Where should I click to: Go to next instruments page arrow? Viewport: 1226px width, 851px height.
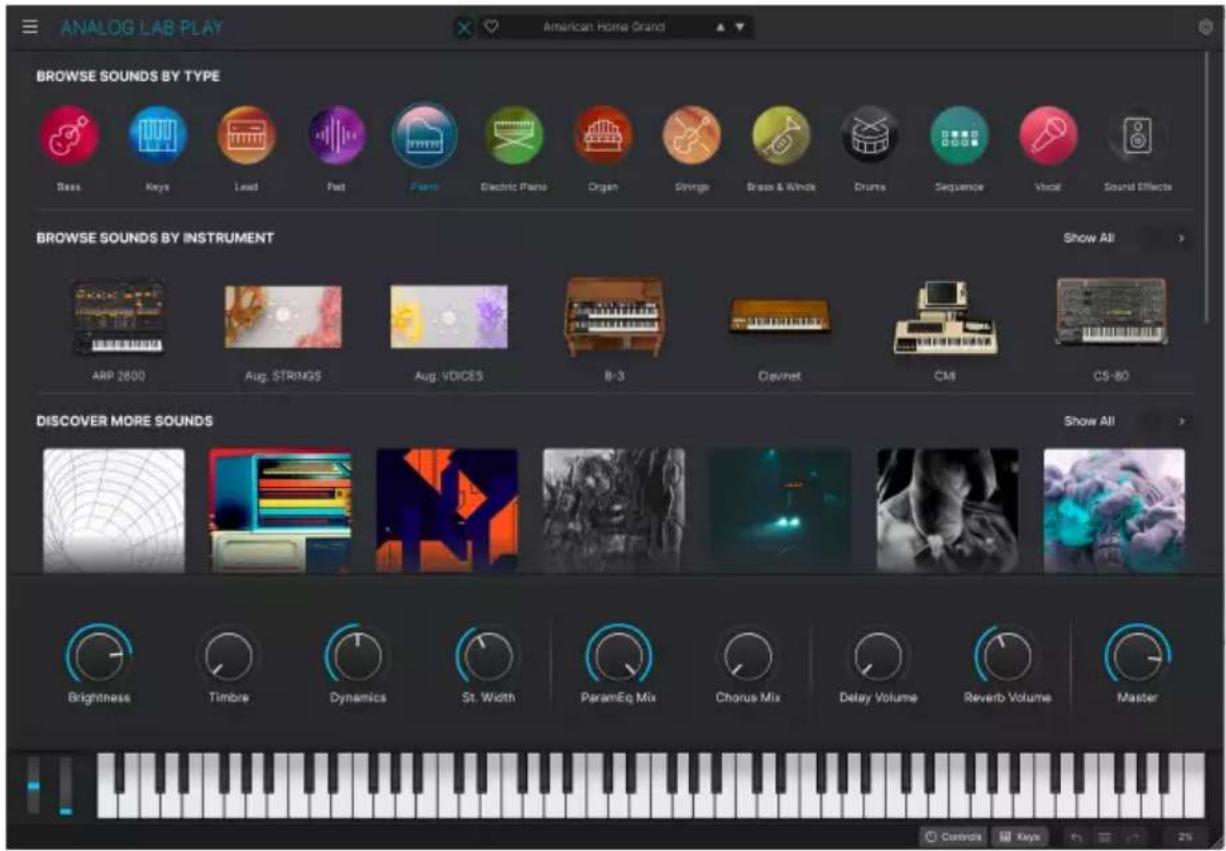coord(1181,239)
